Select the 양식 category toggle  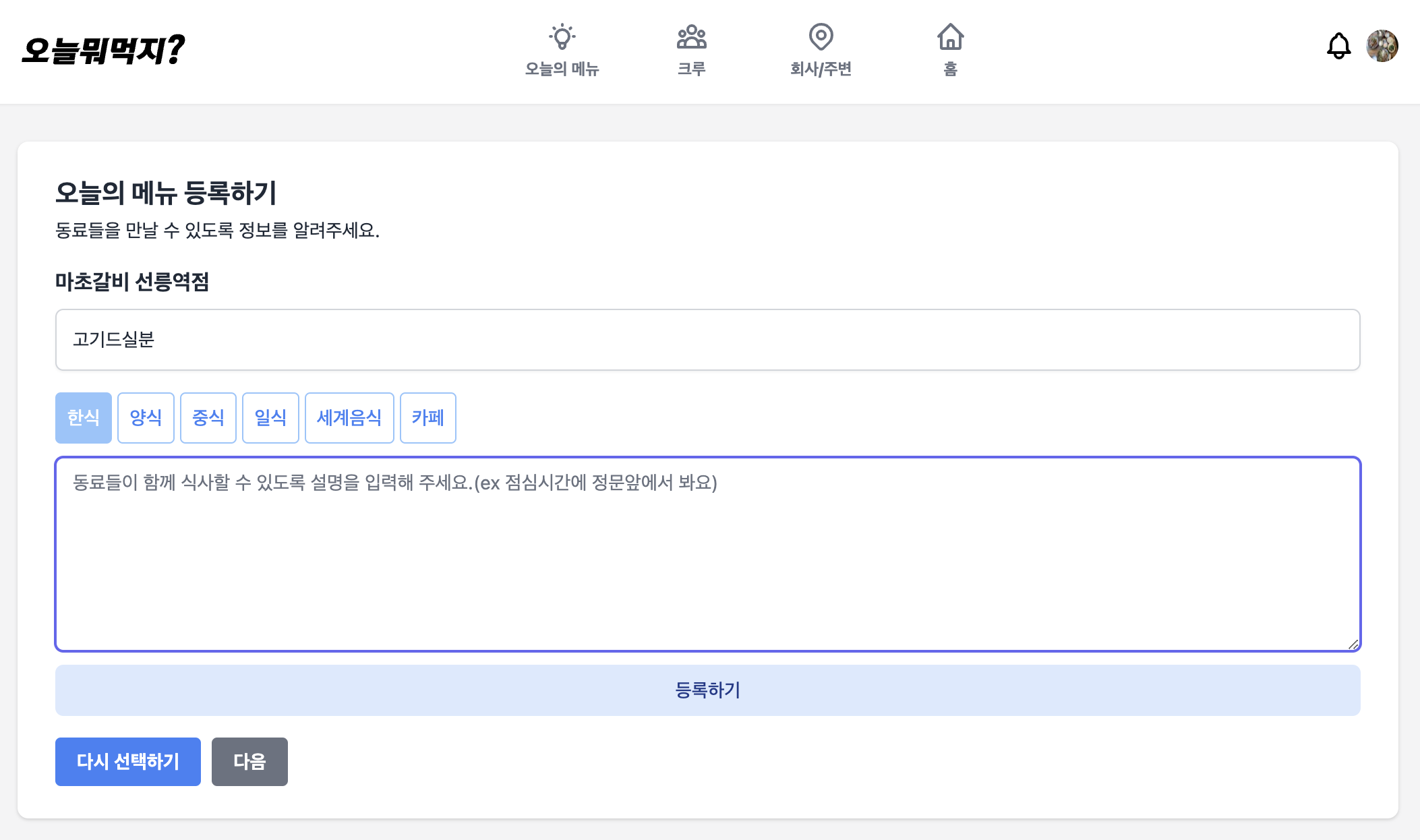(146, 418)
